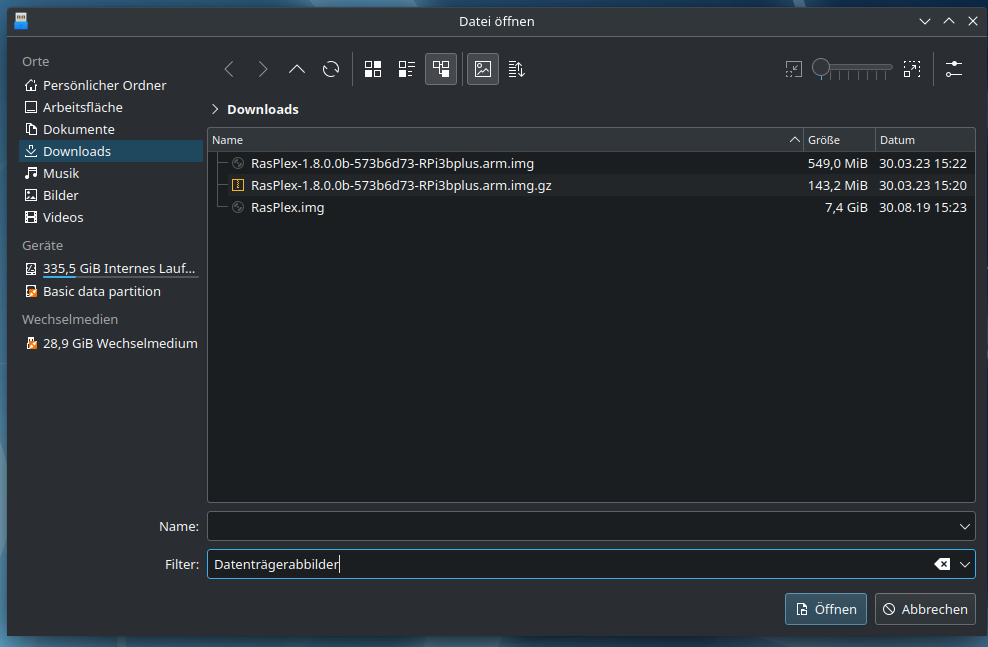988x647 pixels.
Task: Expand the Name field history dropdown
Action: pyautogui.click(x=965, y=526)
